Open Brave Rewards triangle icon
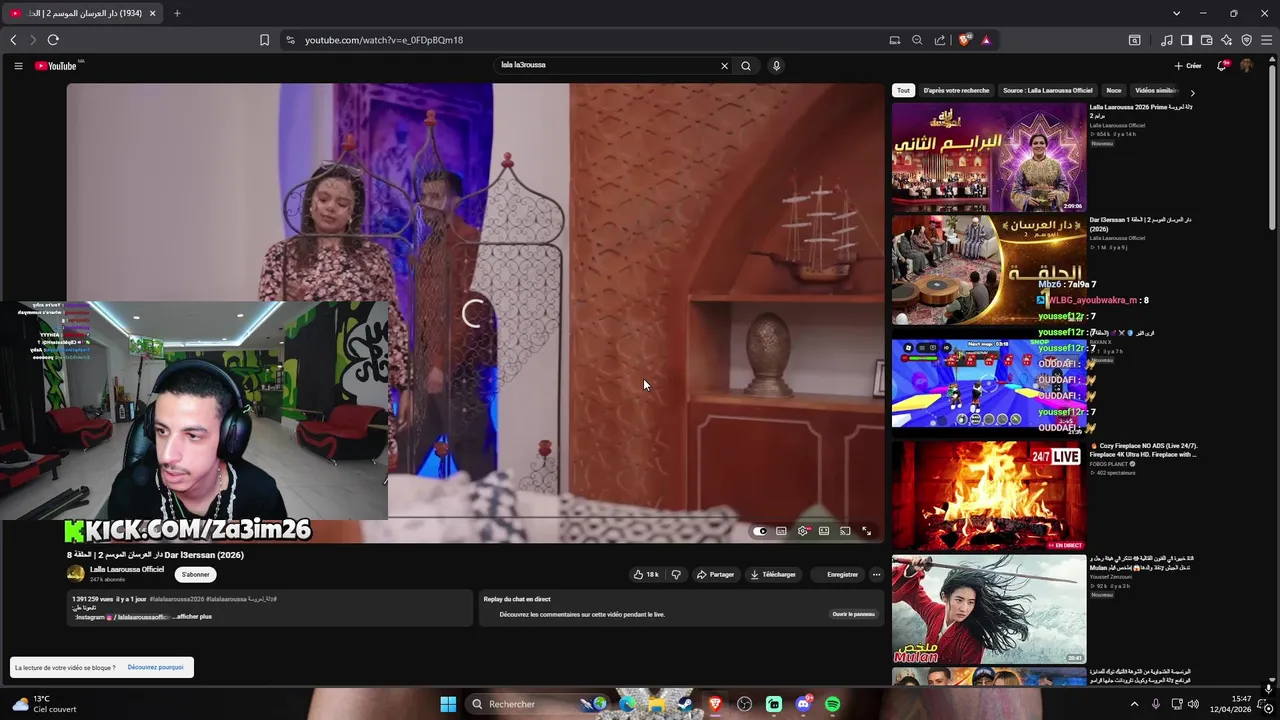The height and width of the screenshot is (720, 1280). (x=986, y=40)
